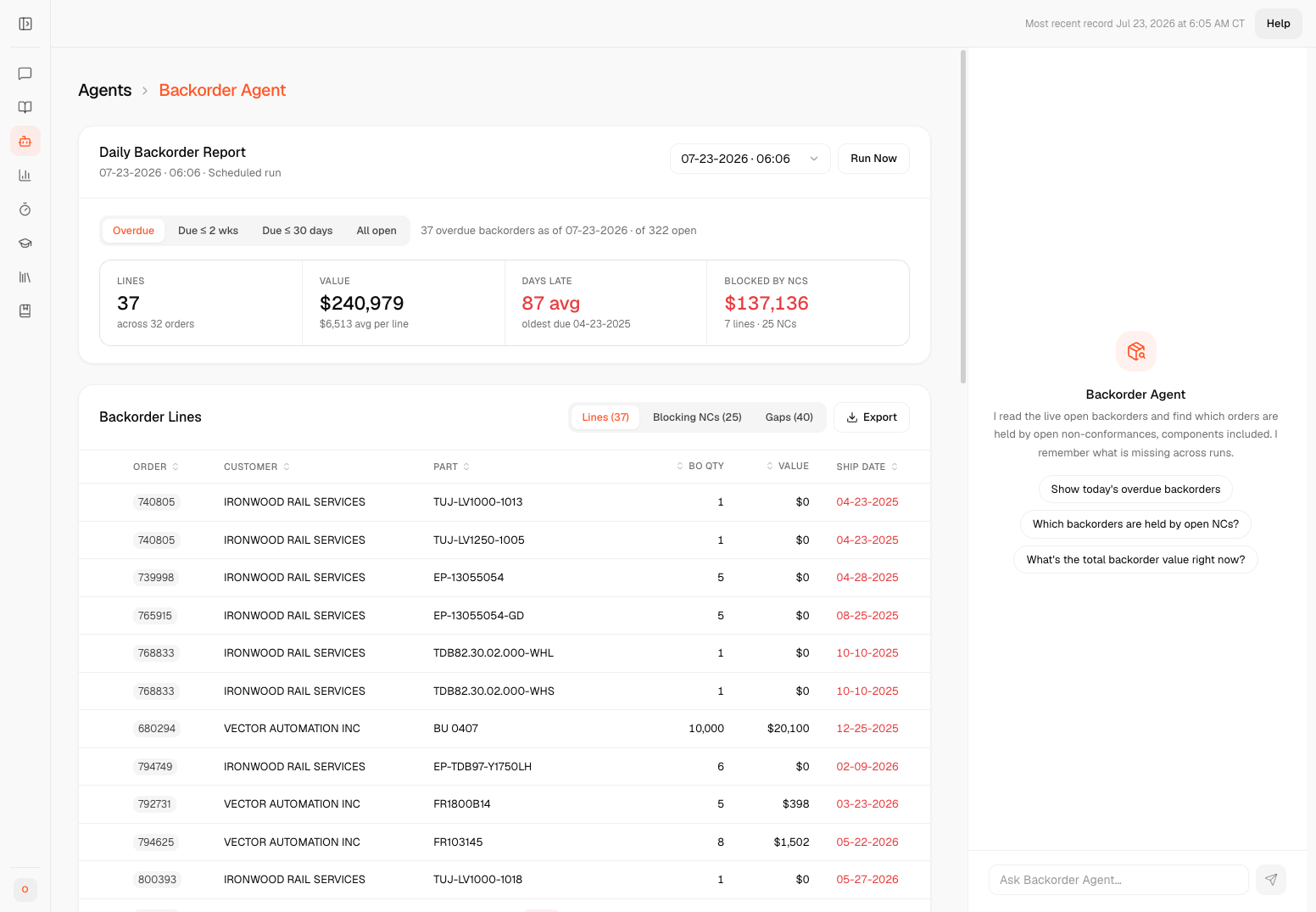
Task: Select the Agents robot sidebar icon
Action: [x=25, y=142]
